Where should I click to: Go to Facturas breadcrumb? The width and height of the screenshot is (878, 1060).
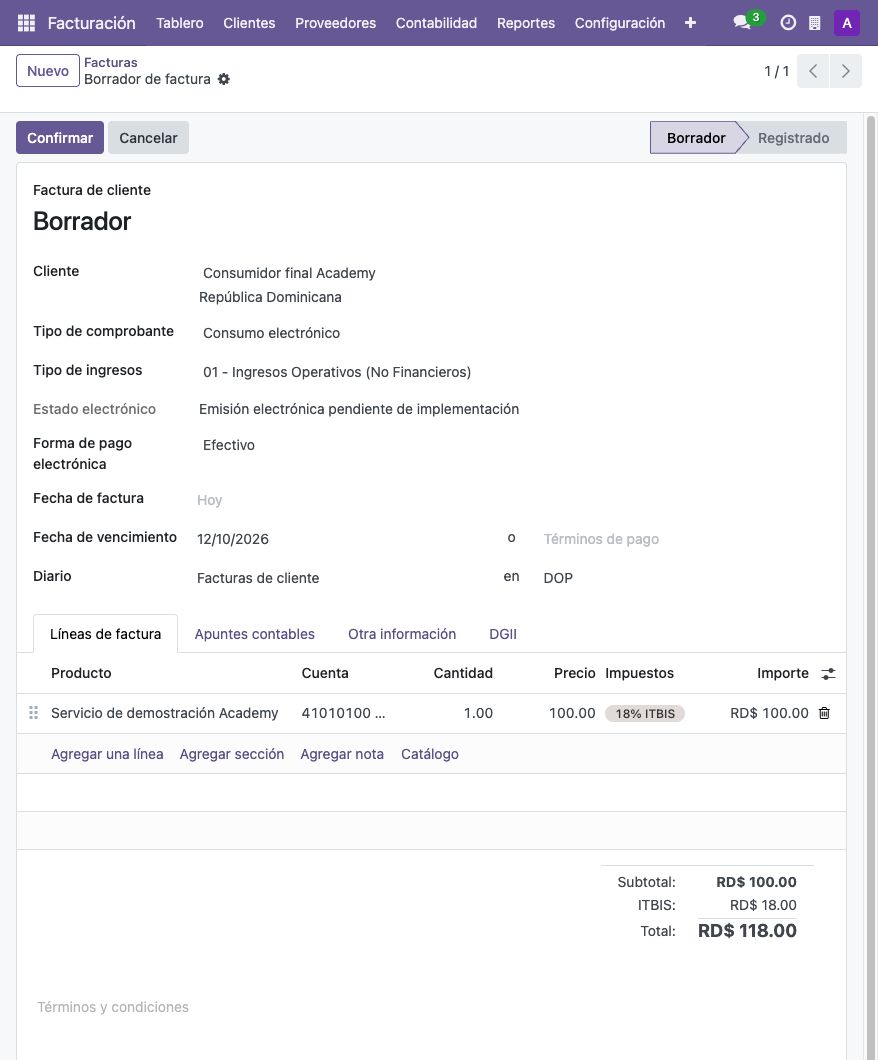point(111,62)
